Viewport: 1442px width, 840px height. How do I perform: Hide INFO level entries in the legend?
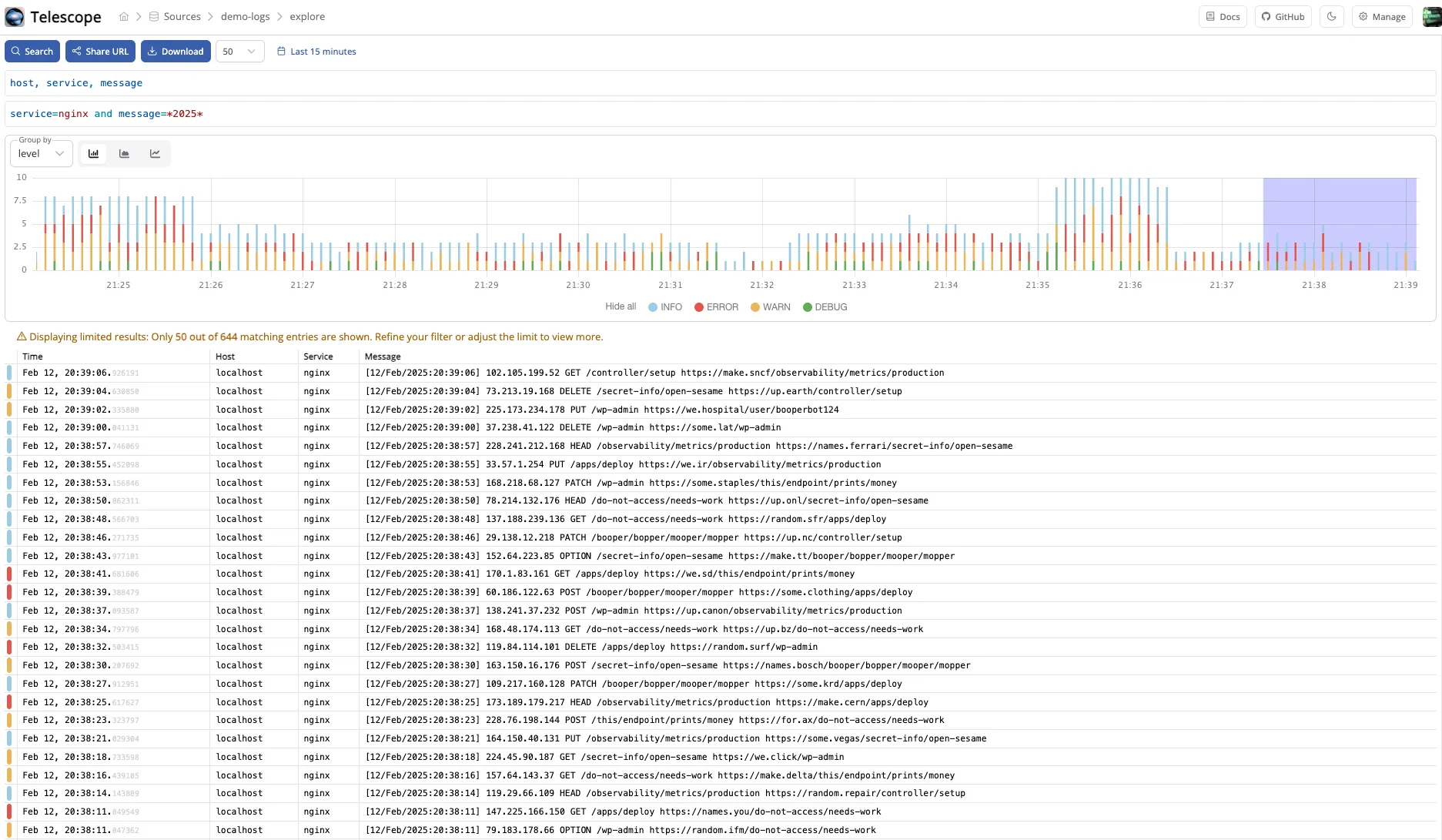(664, 306)
